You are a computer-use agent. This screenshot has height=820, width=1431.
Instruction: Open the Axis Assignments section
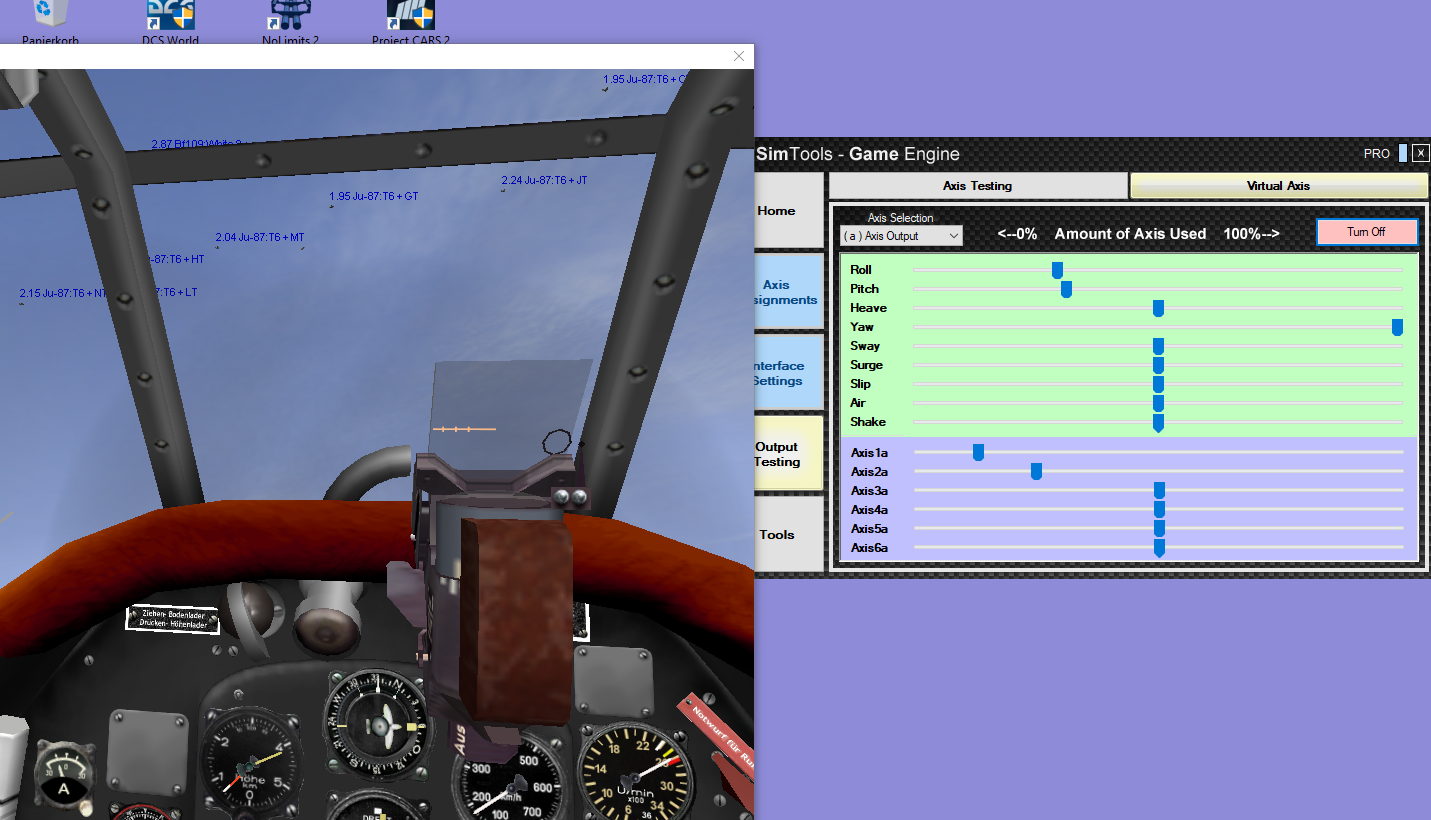(x=789, y=292)
